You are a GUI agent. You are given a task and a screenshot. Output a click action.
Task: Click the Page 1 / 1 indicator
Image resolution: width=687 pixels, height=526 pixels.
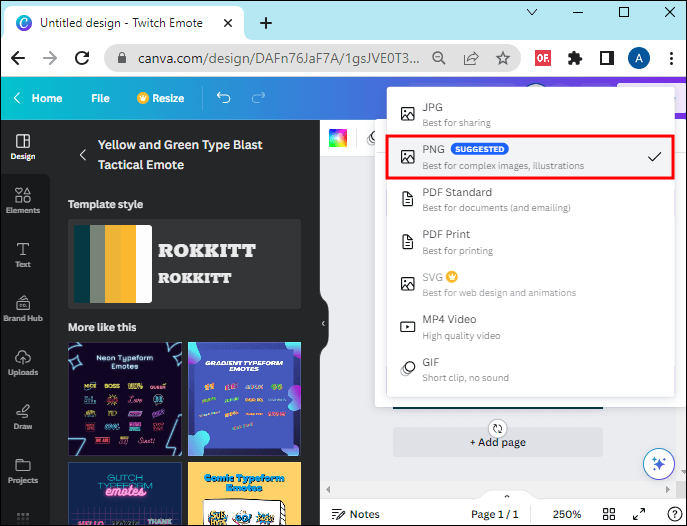(494, 514)
